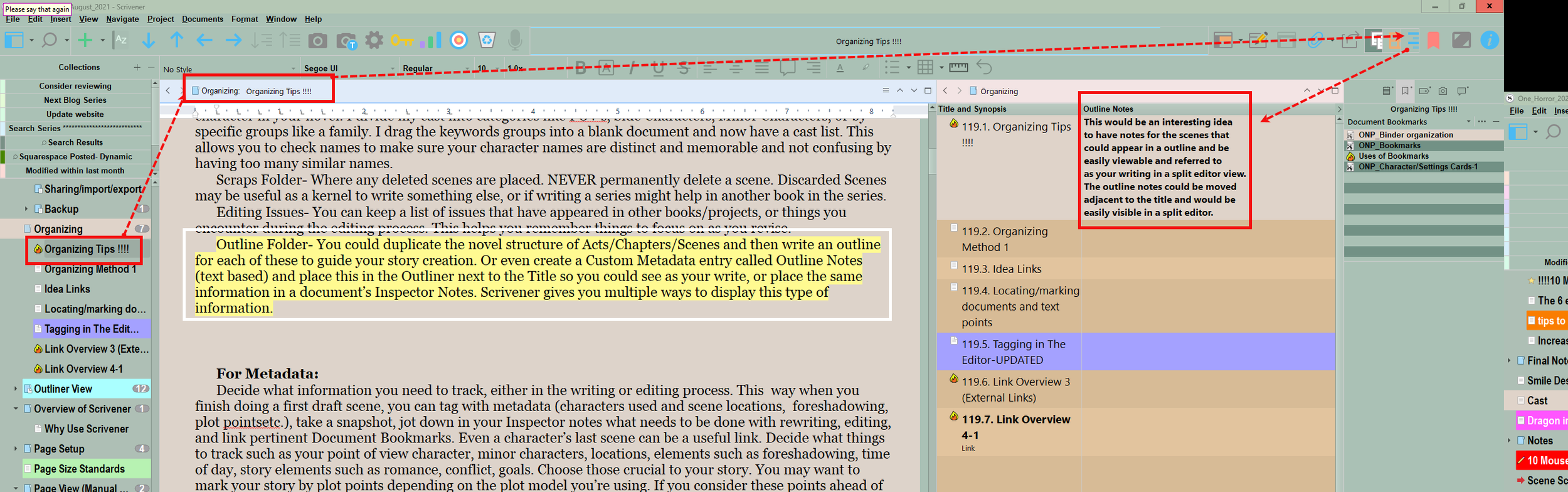The image size is (1568, 492).
Task: Open the View layout icon in main toolbar
Action: pyautogui.click(x=14, y=40)
